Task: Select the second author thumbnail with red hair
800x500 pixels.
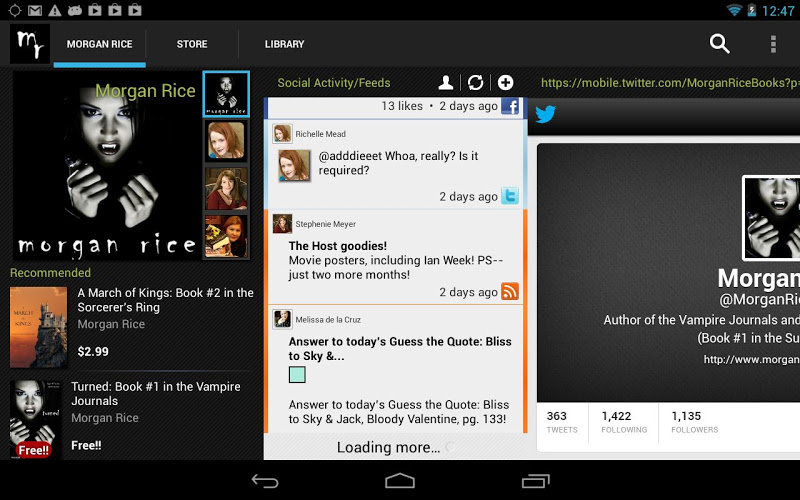Action: click(226, 141)
